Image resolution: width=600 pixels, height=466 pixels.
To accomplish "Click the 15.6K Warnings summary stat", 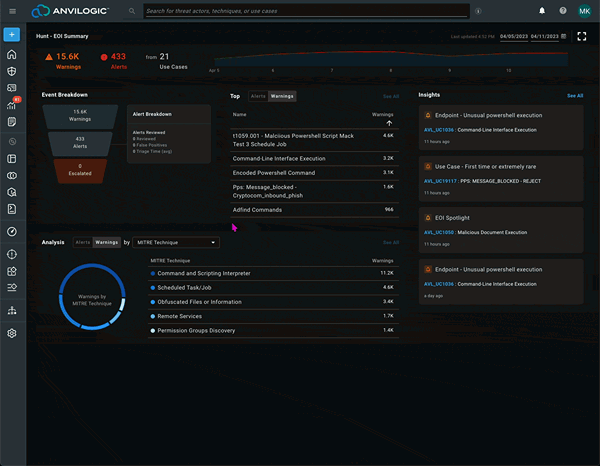I will pos(63,61).
